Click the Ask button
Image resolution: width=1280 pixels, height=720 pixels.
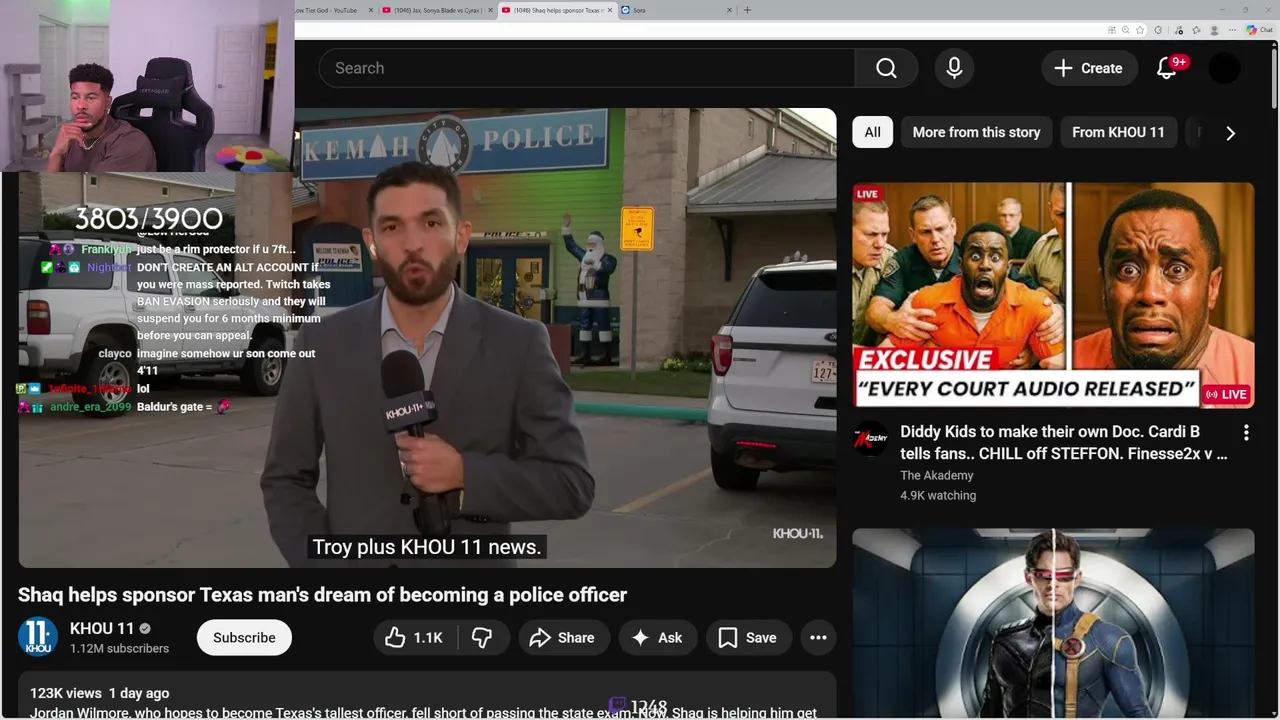(657, 638)
